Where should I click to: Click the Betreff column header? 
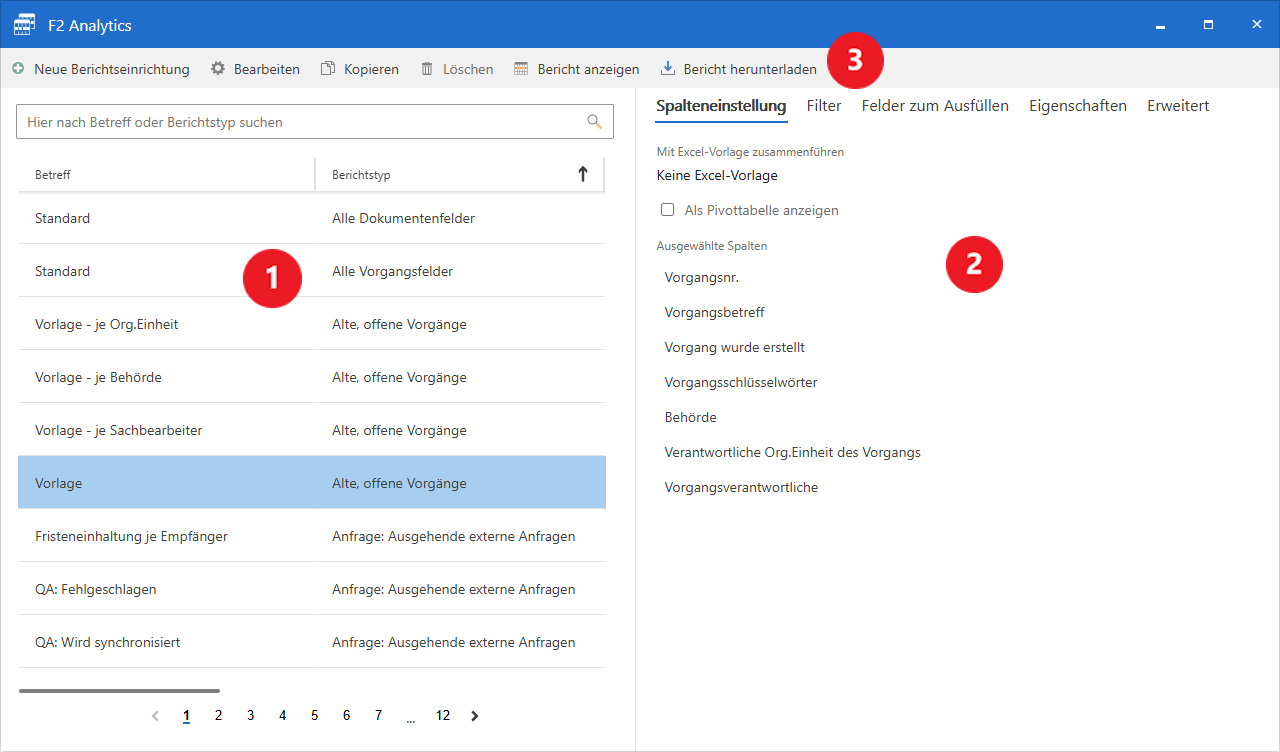(x=166, y=174)
